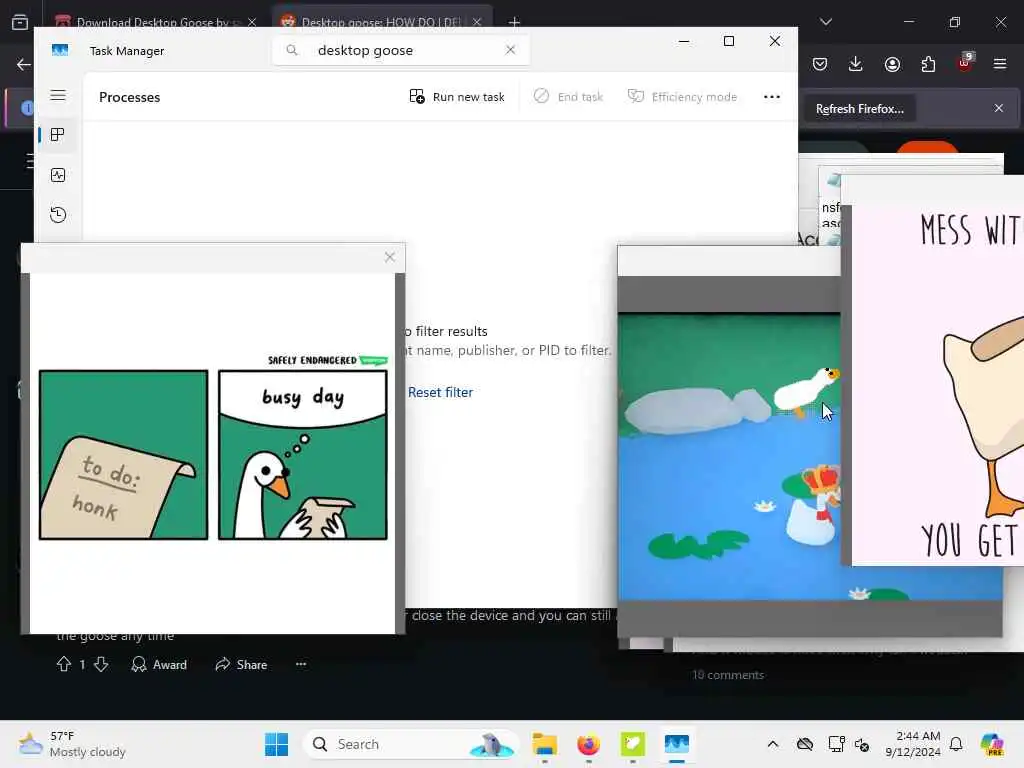Focus the Task Manager search field
The image size is (1024, 768).
coord(400,50)
